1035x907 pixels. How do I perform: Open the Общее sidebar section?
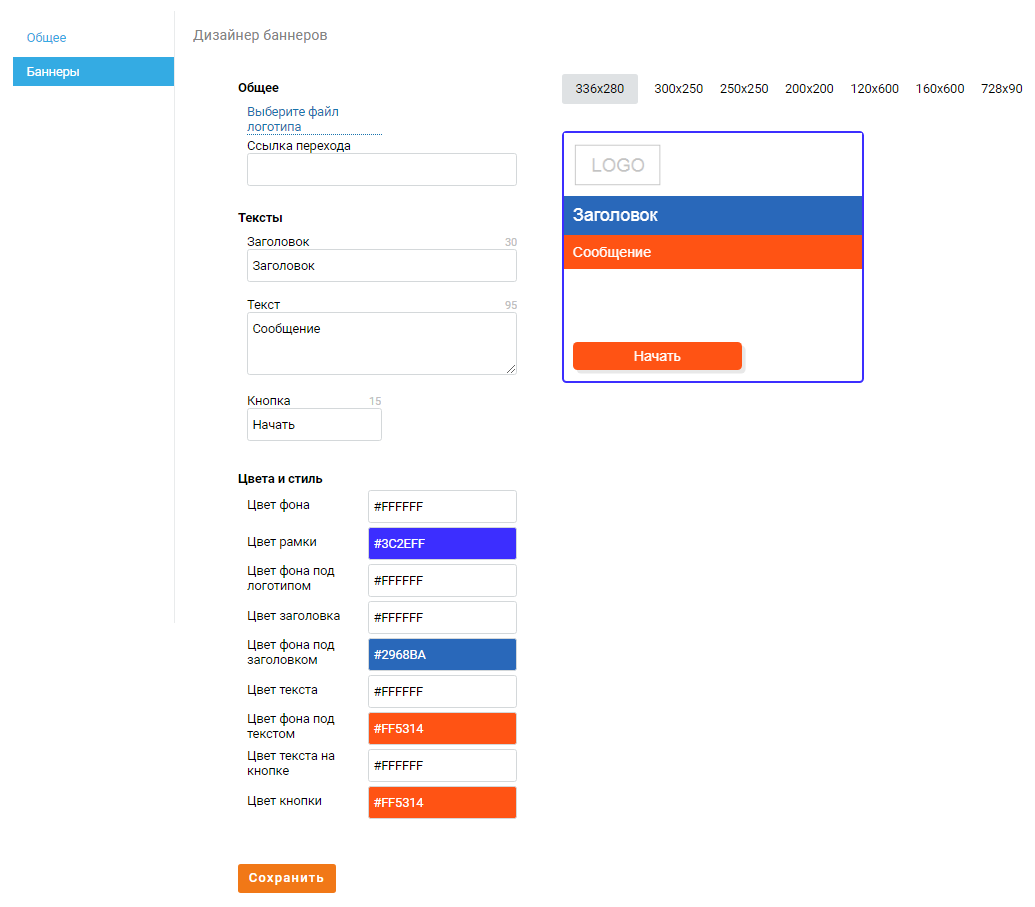(46, 38)
